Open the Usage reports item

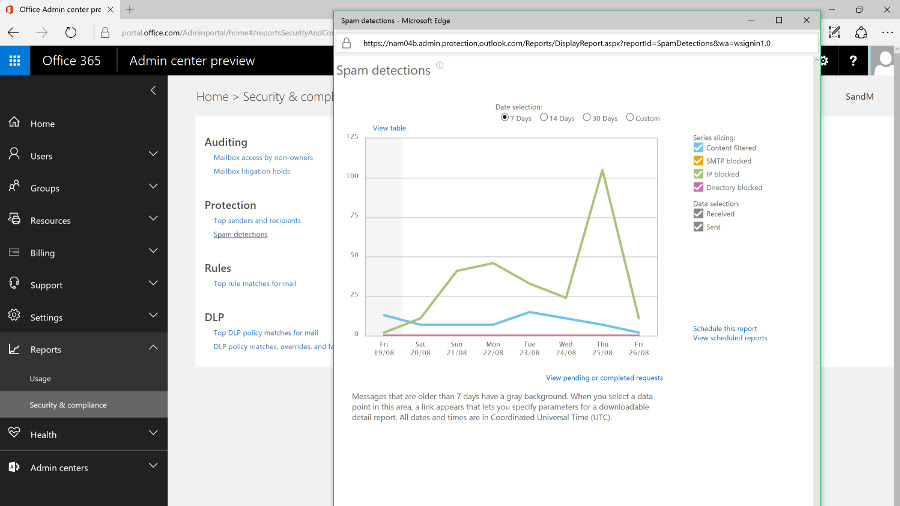tap(40, 379)
